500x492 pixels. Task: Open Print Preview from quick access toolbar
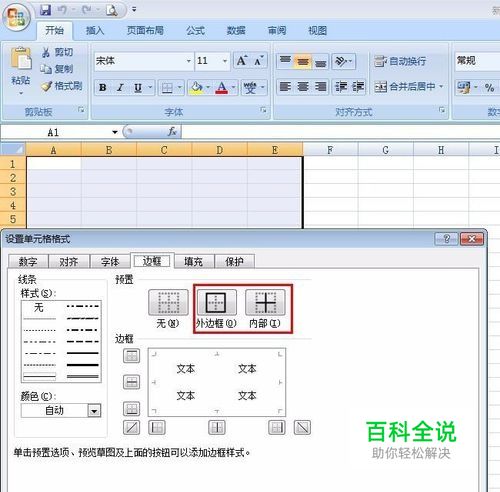[111, 10]
